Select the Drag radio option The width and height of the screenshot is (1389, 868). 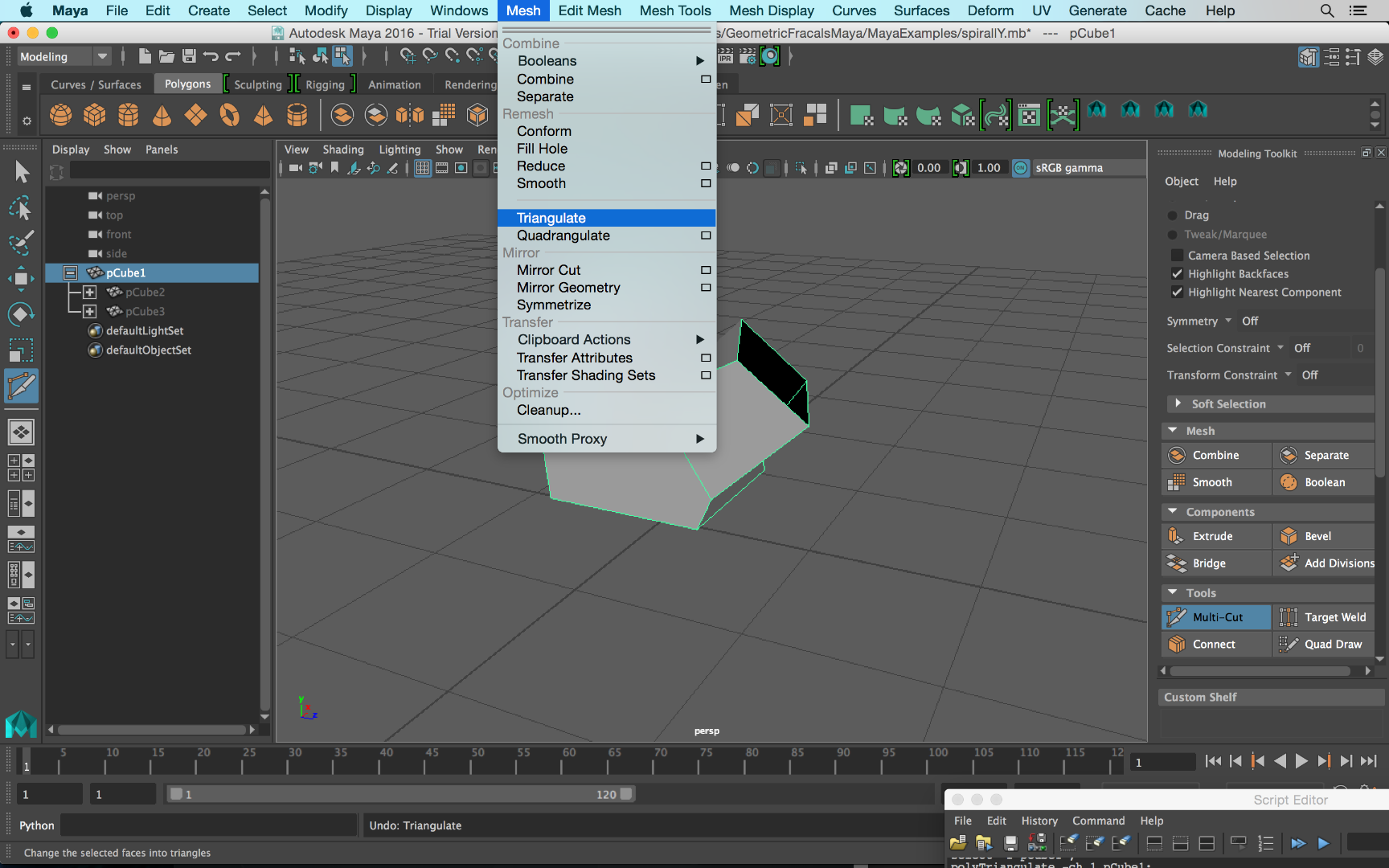click(x=1172, y=215)
